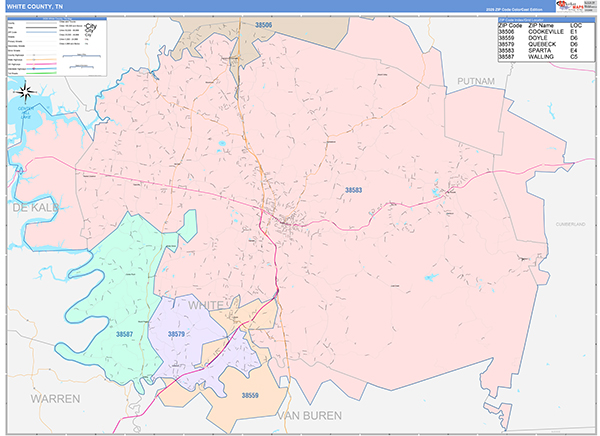Click 38506 in the ZIP index table
600x436 pixels.
pos(506,32)
